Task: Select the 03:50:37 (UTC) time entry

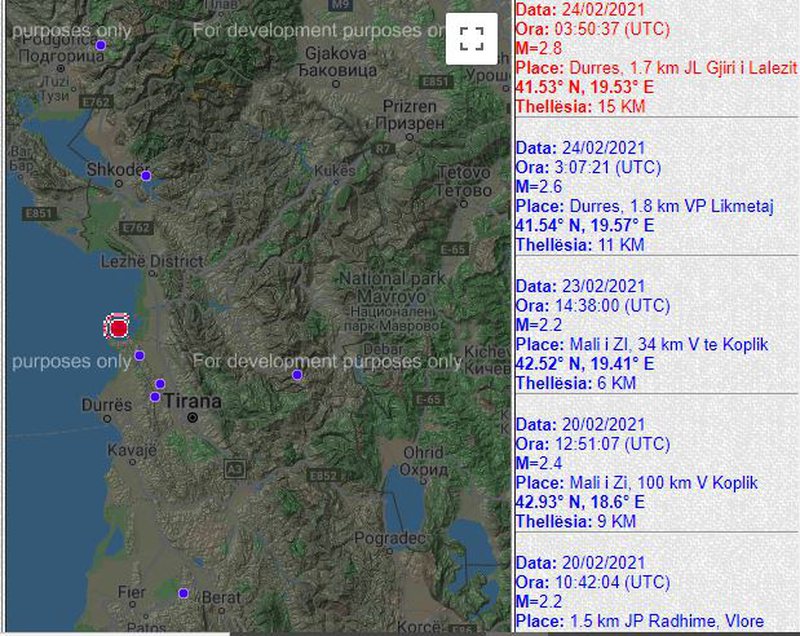Action: click(x=612, y=29)
